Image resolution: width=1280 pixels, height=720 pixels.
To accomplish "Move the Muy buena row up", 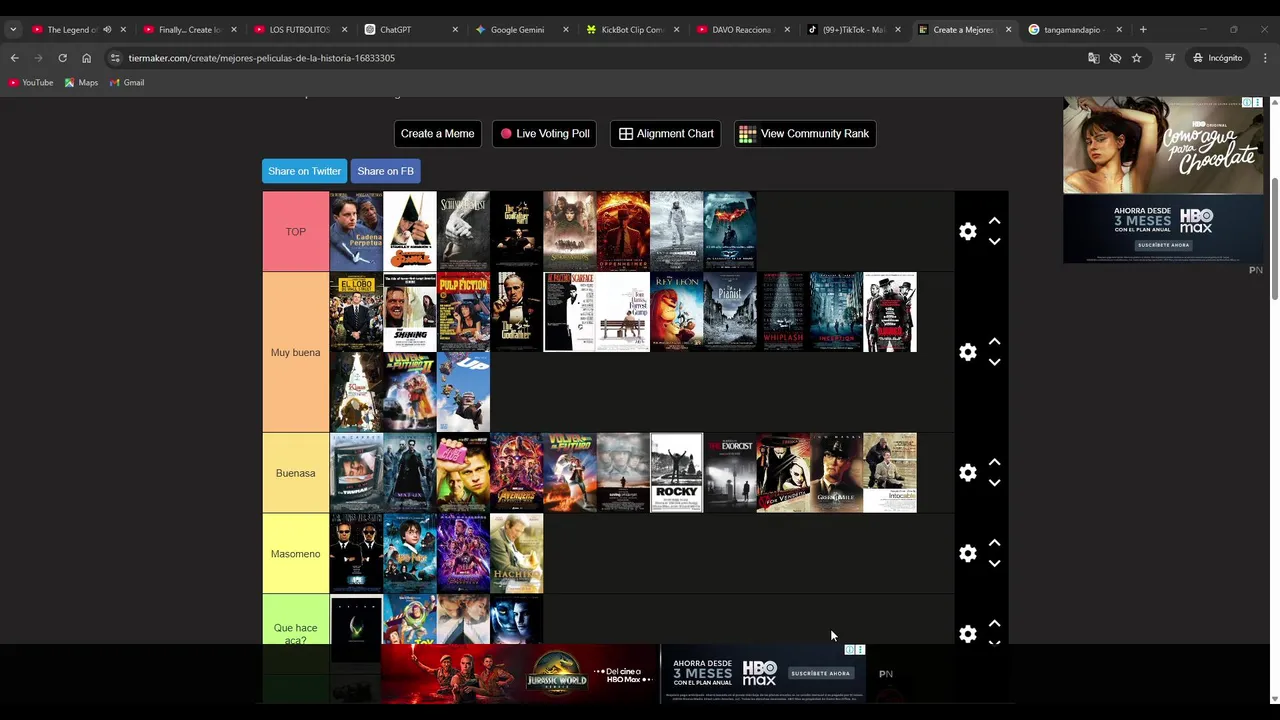I will point(994,342).
